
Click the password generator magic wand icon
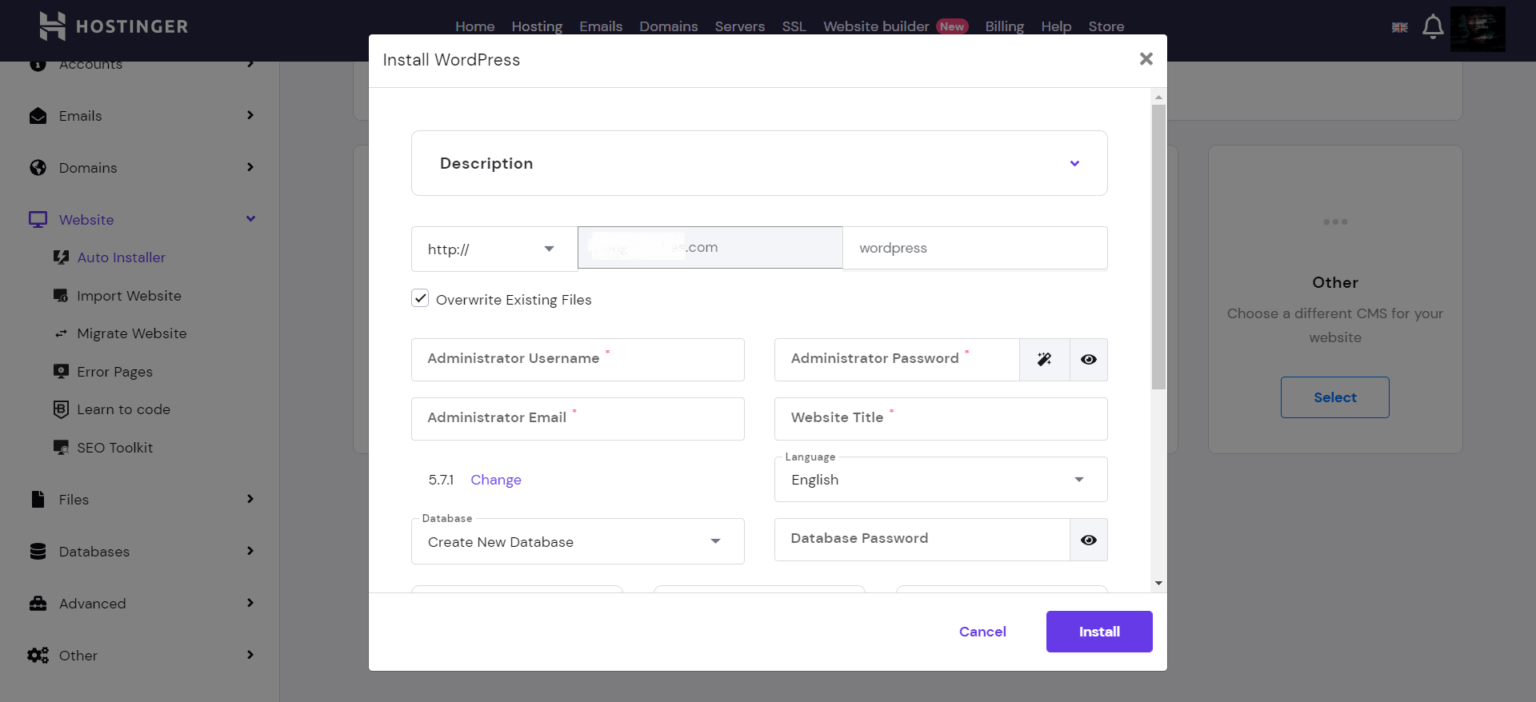tap(1044, 359)
